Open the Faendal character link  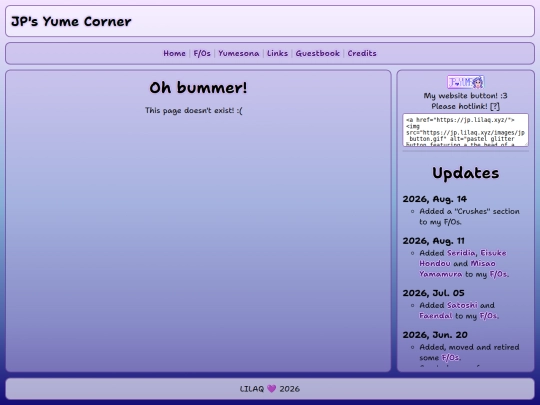[x=436, y=315]
